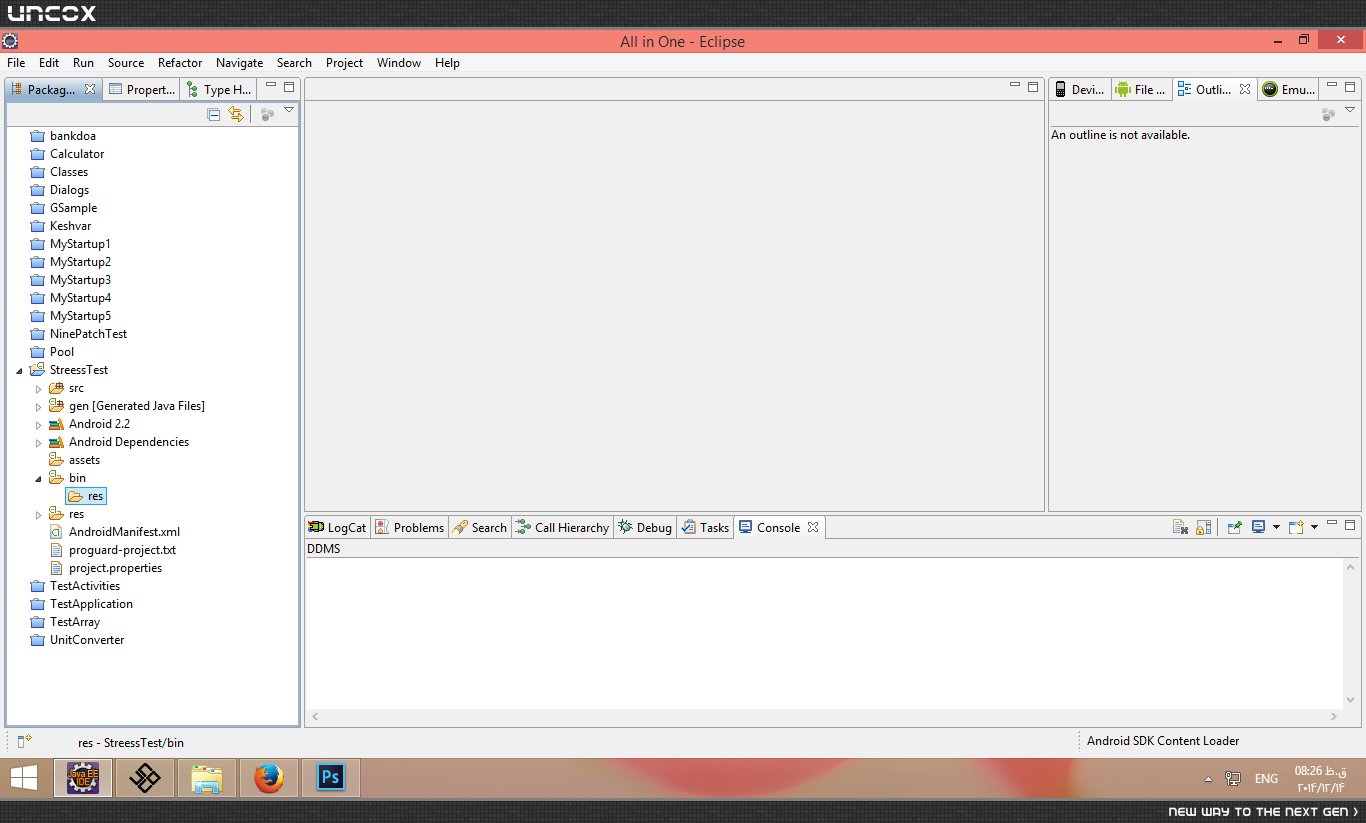The height and width of the screenshot is (823, 1366).
Task: Toggle Link with Editor in Package Explorer
Action: pyautogui.click(x=236, y=115)
